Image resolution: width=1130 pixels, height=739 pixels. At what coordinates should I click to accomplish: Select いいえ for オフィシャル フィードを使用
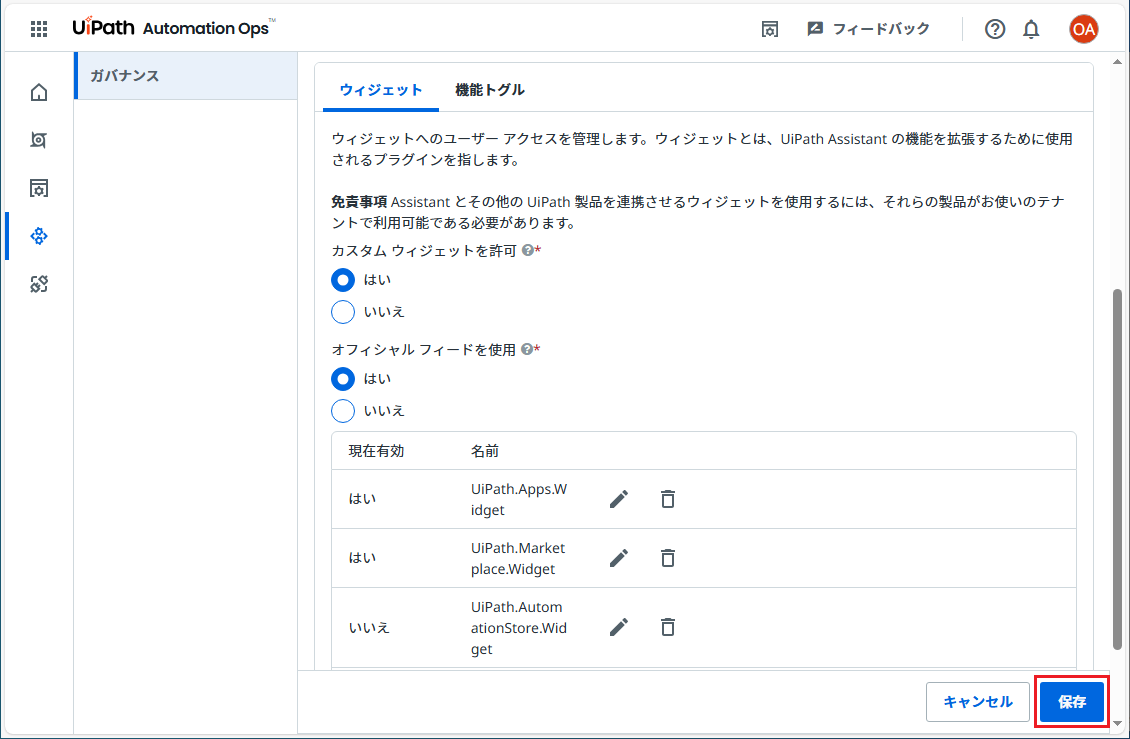coord(343,410)
